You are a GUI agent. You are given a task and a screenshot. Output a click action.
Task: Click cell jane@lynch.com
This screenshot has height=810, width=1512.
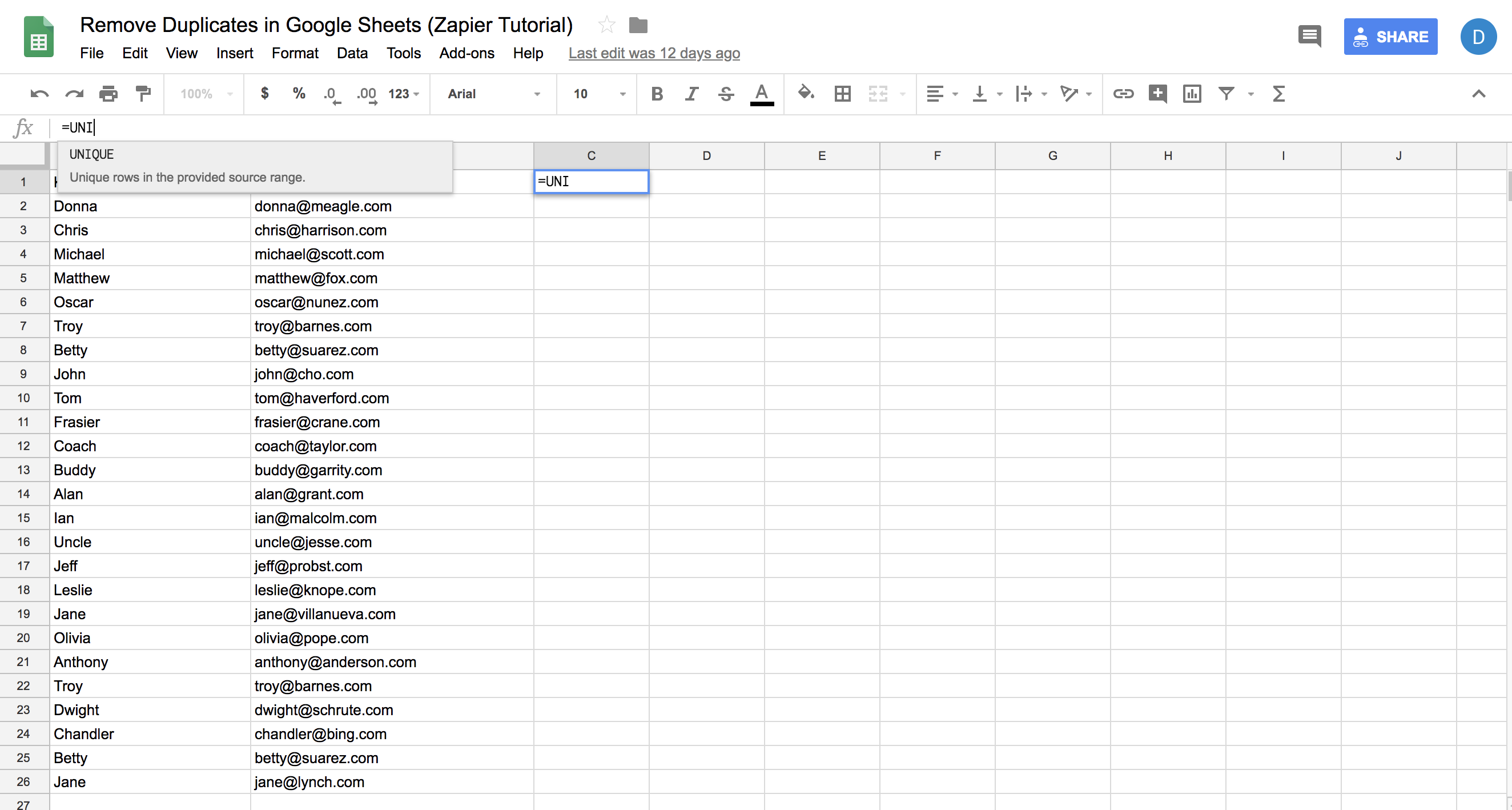point(392,782)
